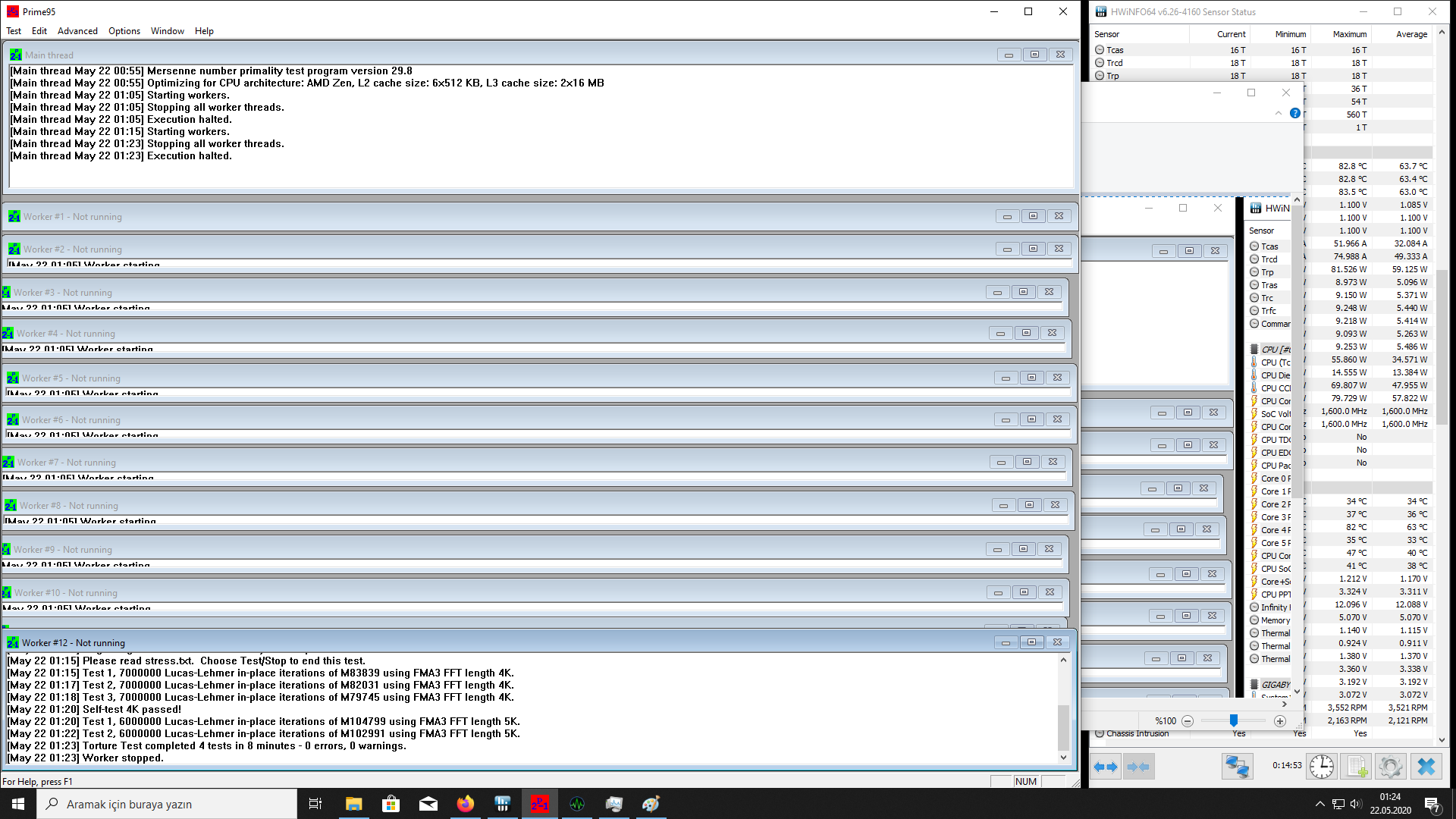Open the Advanced menu
1456x819 pixels.
(x=77, y=31)
